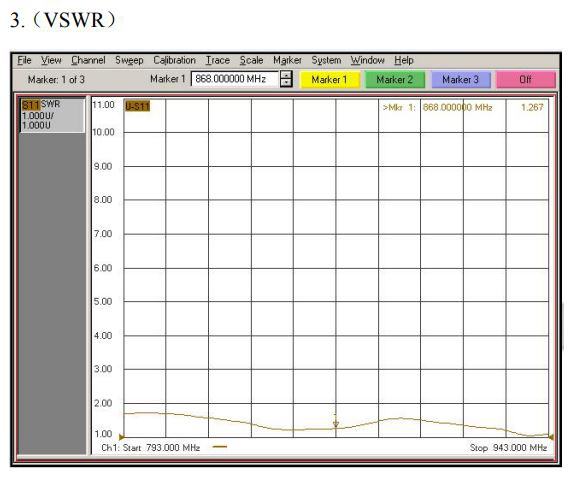573x480 pixels.
Task: Increase marker frequency with up stepper arrow
Action: pos(286,75)
